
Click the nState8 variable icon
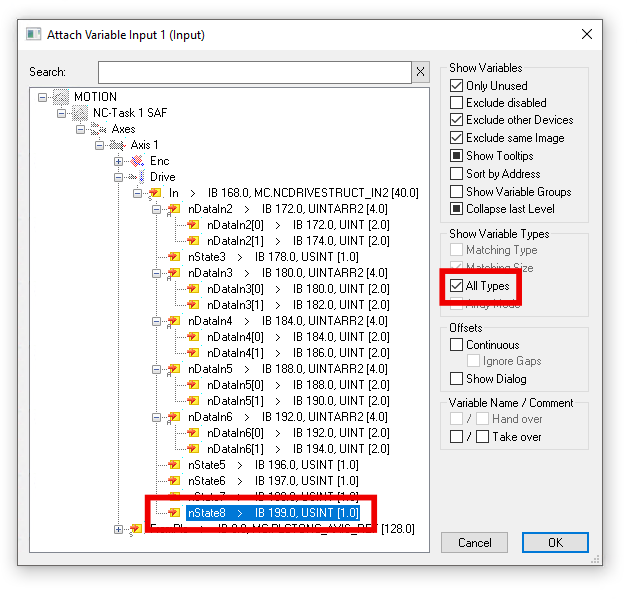pyautogui.click(x=174, y=513)
